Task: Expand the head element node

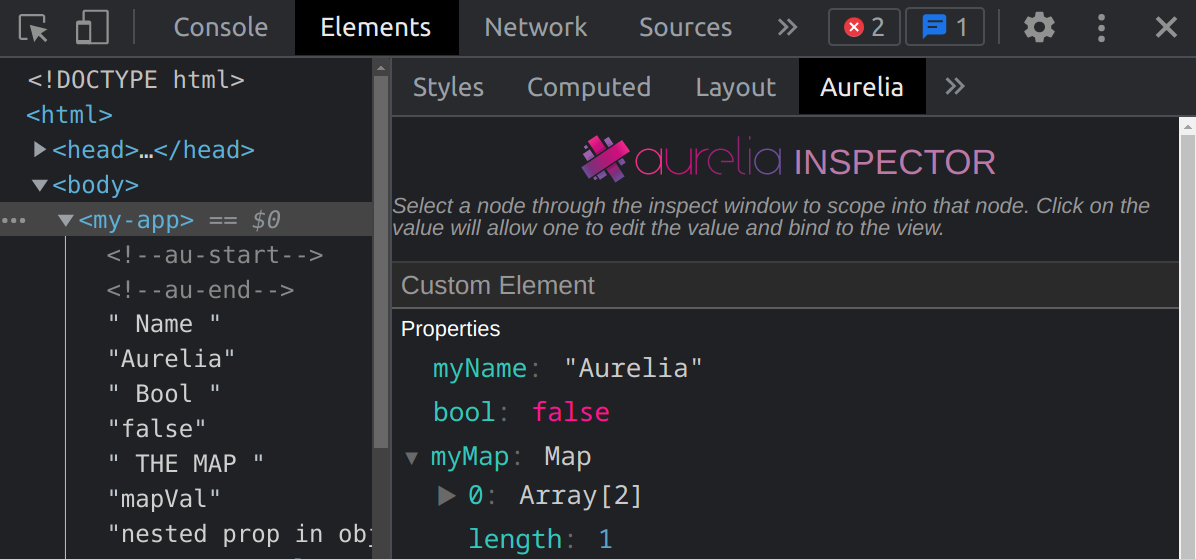Action: click(x=40, y=149)
